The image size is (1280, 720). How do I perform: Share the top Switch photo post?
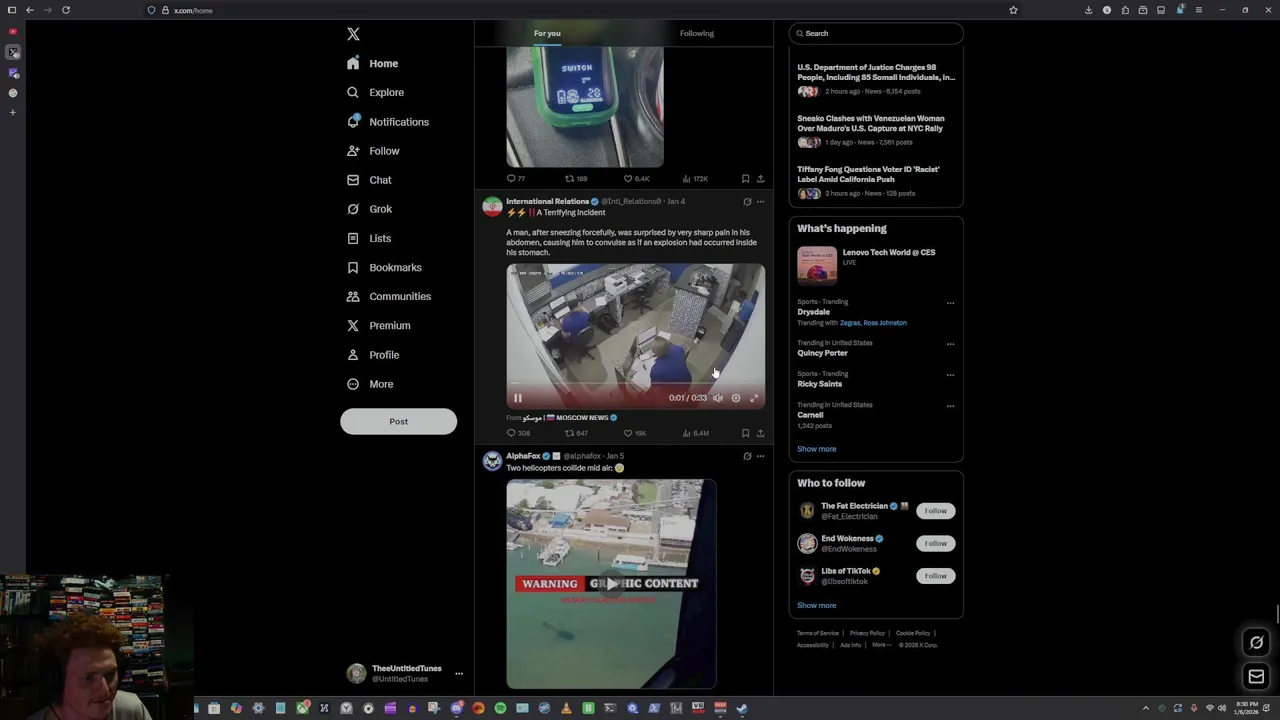pos(760,179)
